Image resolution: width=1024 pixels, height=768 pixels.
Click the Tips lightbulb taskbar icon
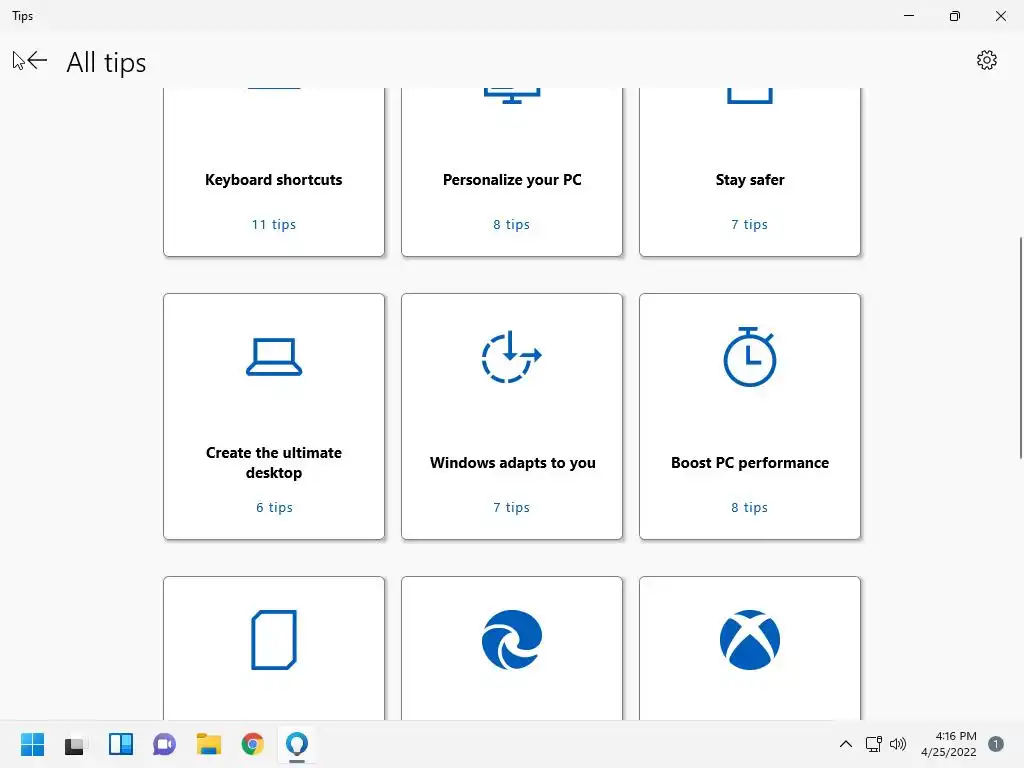[296, 744]
